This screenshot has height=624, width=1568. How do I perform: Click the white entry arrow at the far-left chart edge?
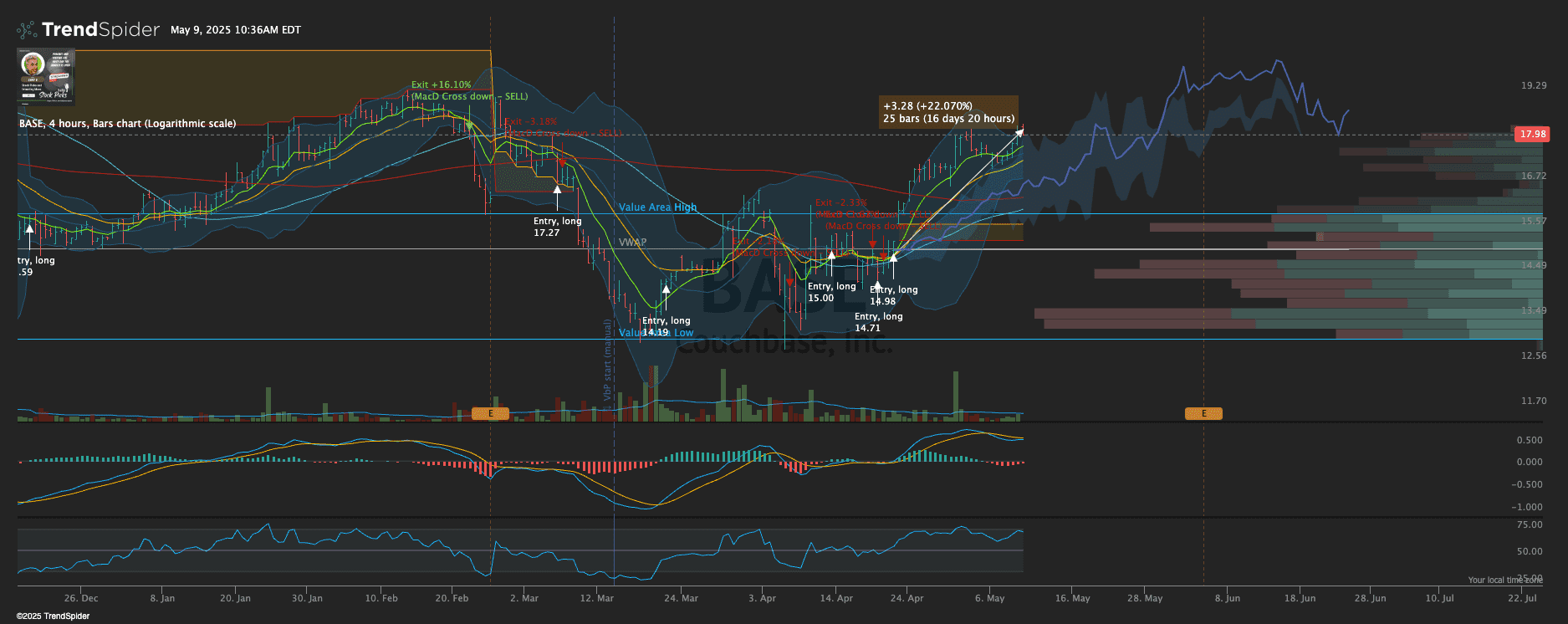pyautogui.click(x=30, y=227)
